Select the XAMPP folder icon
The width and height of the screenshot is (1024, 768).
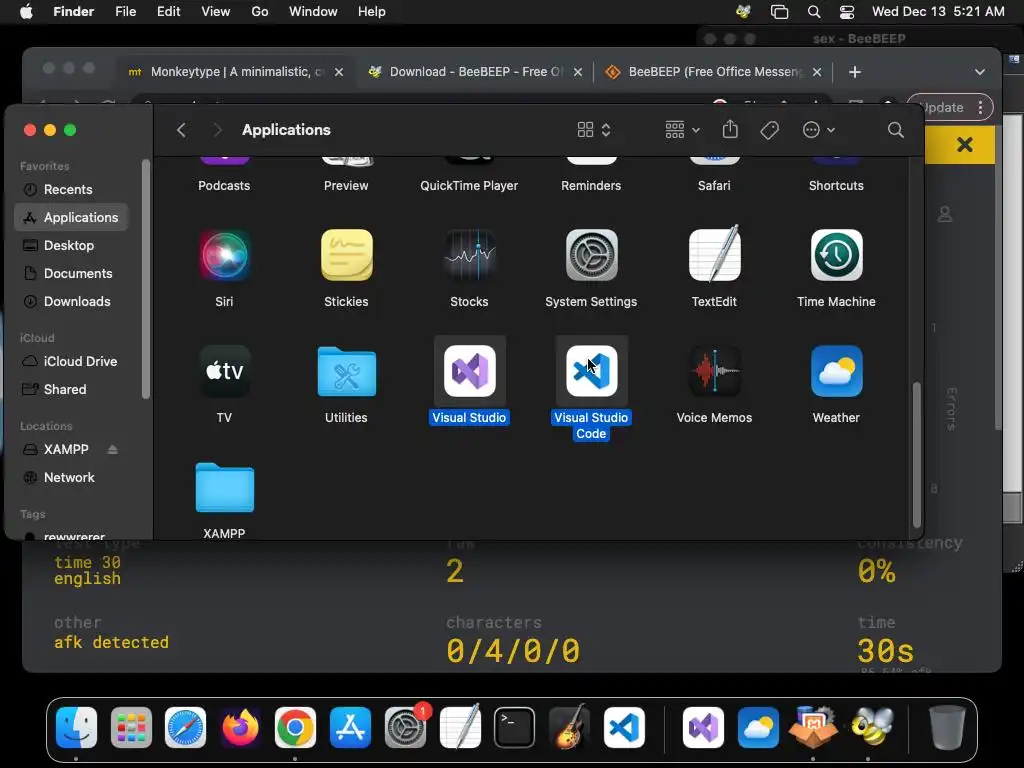click(224, 487)
